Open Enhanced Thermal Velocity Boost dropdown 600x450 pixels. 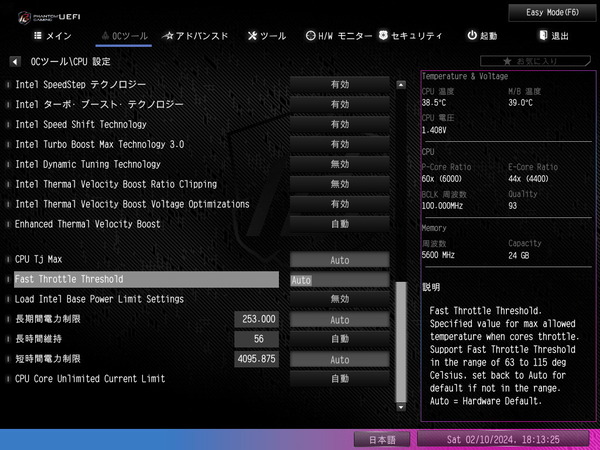tap(339, 224)
